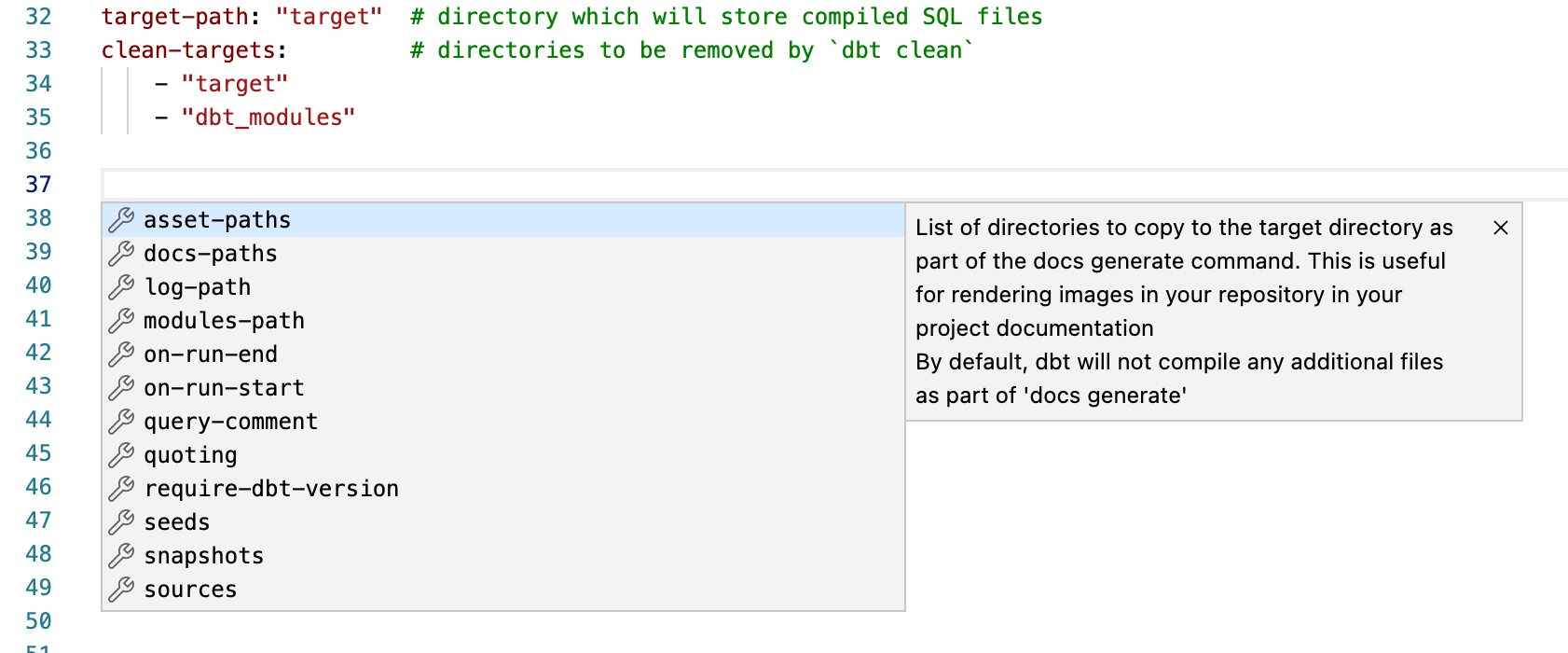Choose docs-paths from the autocomplete list
The image size is (1568, 653).
[x=503, y=254]
